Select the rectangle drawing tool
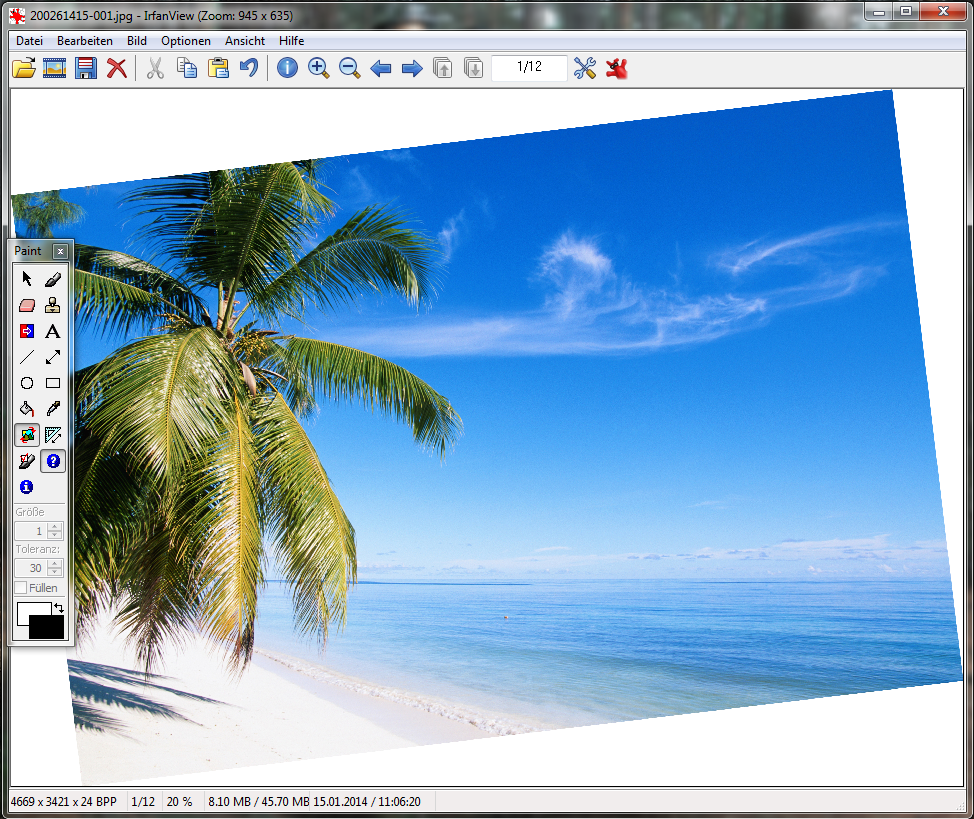Screen dimensions: 974x819 tap(53, 383)
